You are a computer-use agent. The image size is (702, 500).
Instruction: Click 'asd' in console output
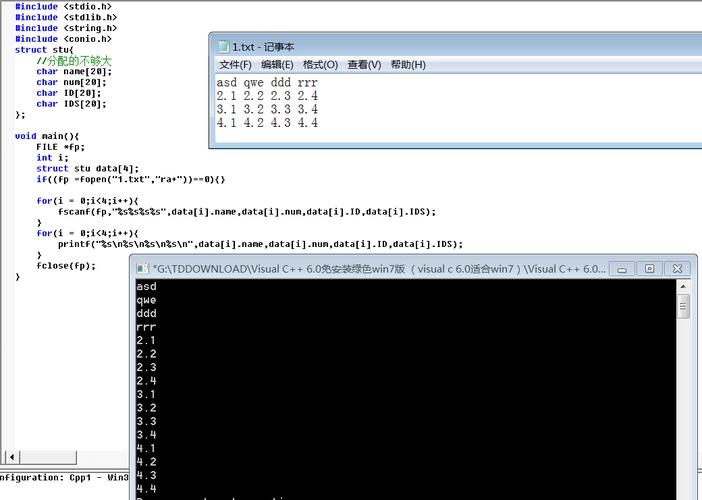pos(146,286)
